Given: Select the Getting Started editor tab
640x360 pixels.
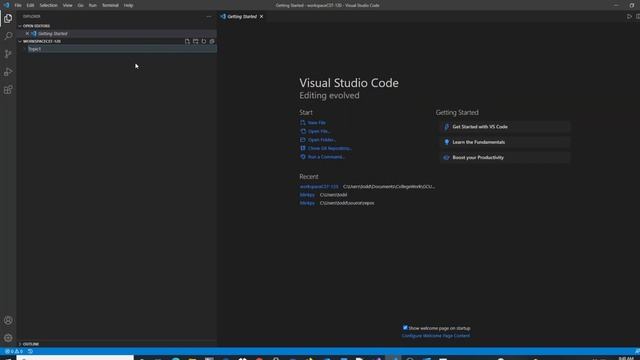Looking at the screenshot, I should 242,17.
